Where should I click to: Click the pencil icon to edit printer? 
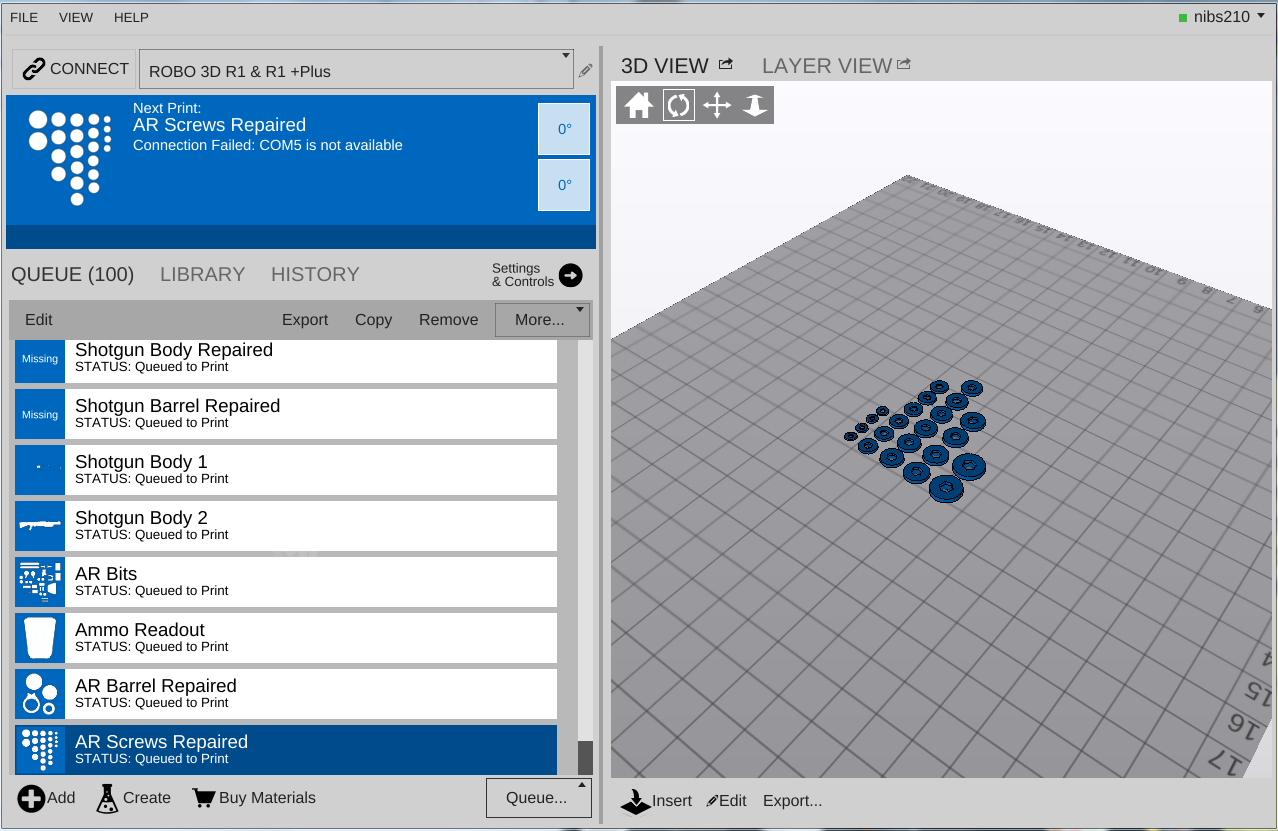(585, 71)
